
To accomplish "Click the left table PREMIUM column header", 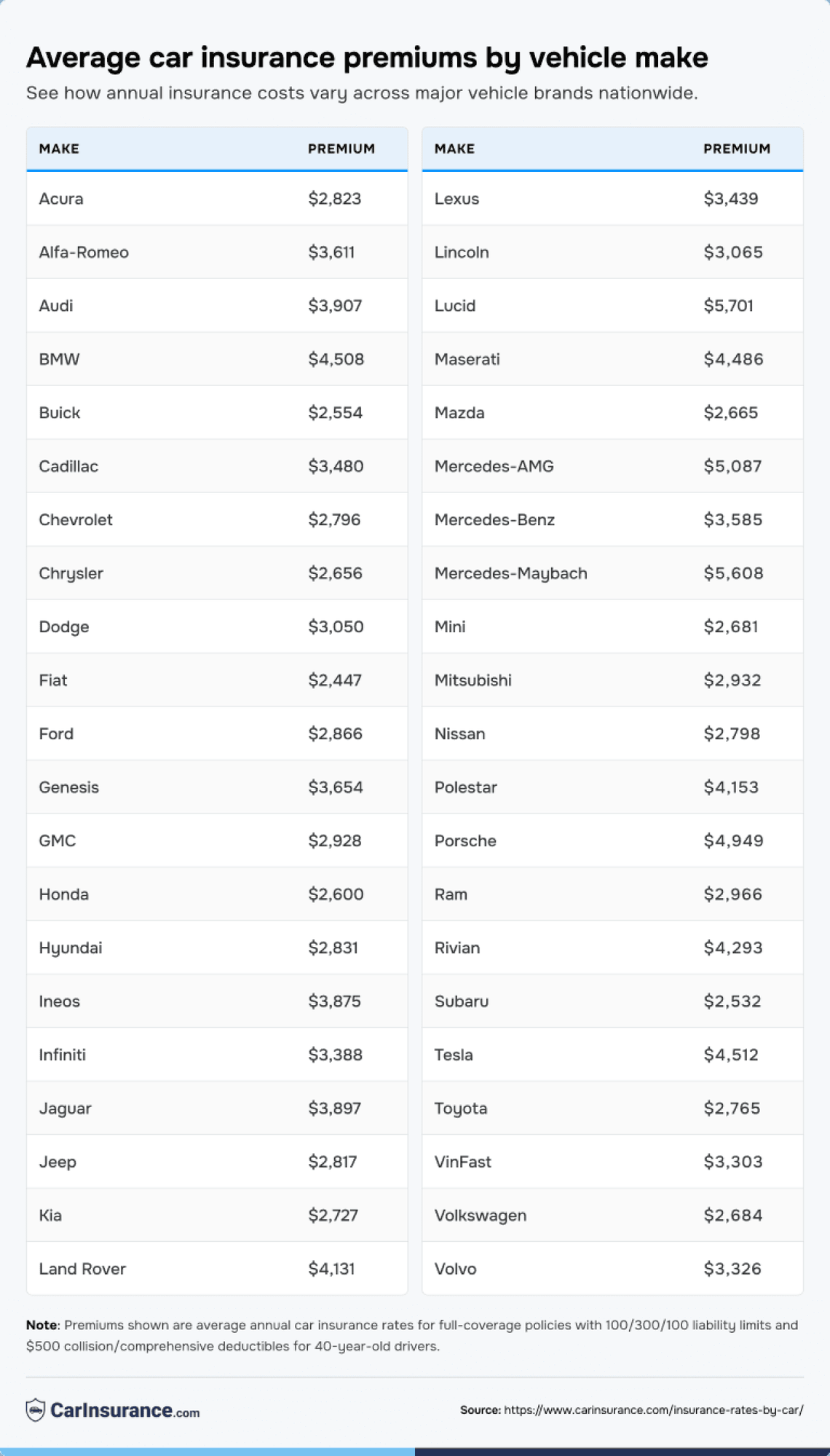I will click(x=341, y=149).
